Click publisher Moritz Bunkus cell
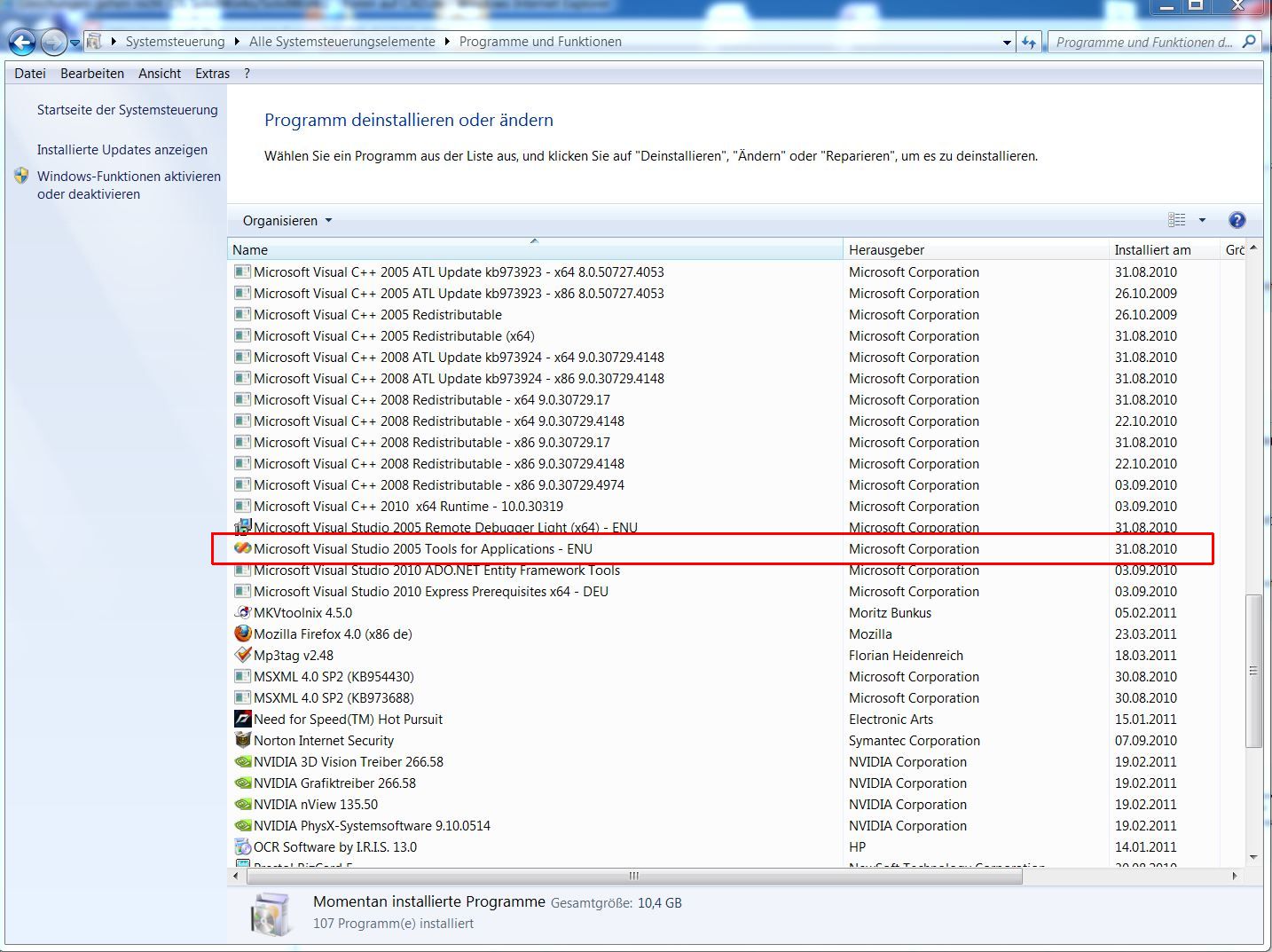This screenshot has height=952, width=1272. click(x=890, y=613)
